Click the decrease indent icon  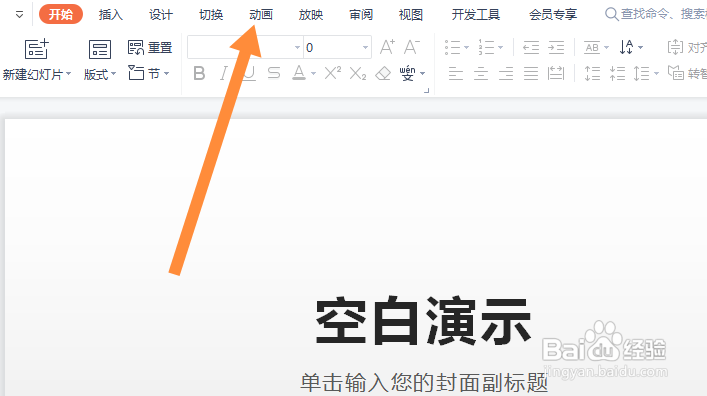(x=531, y=47)
